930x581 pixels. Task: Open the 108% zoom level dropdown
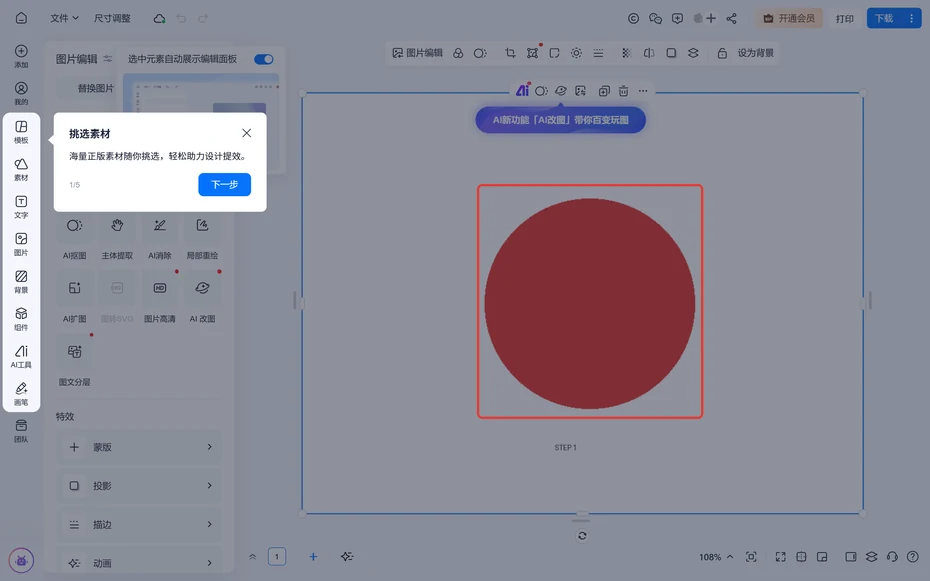coord(716,557)
